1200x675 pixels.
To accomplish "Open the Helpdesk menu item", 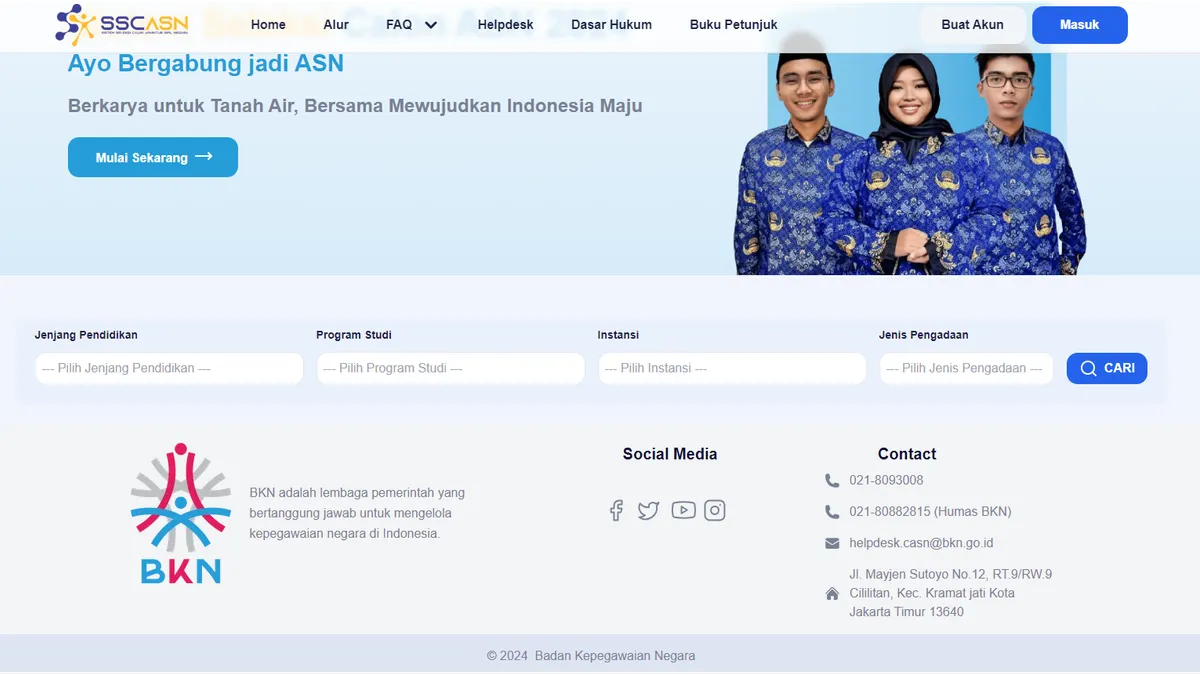I will 505,25.
